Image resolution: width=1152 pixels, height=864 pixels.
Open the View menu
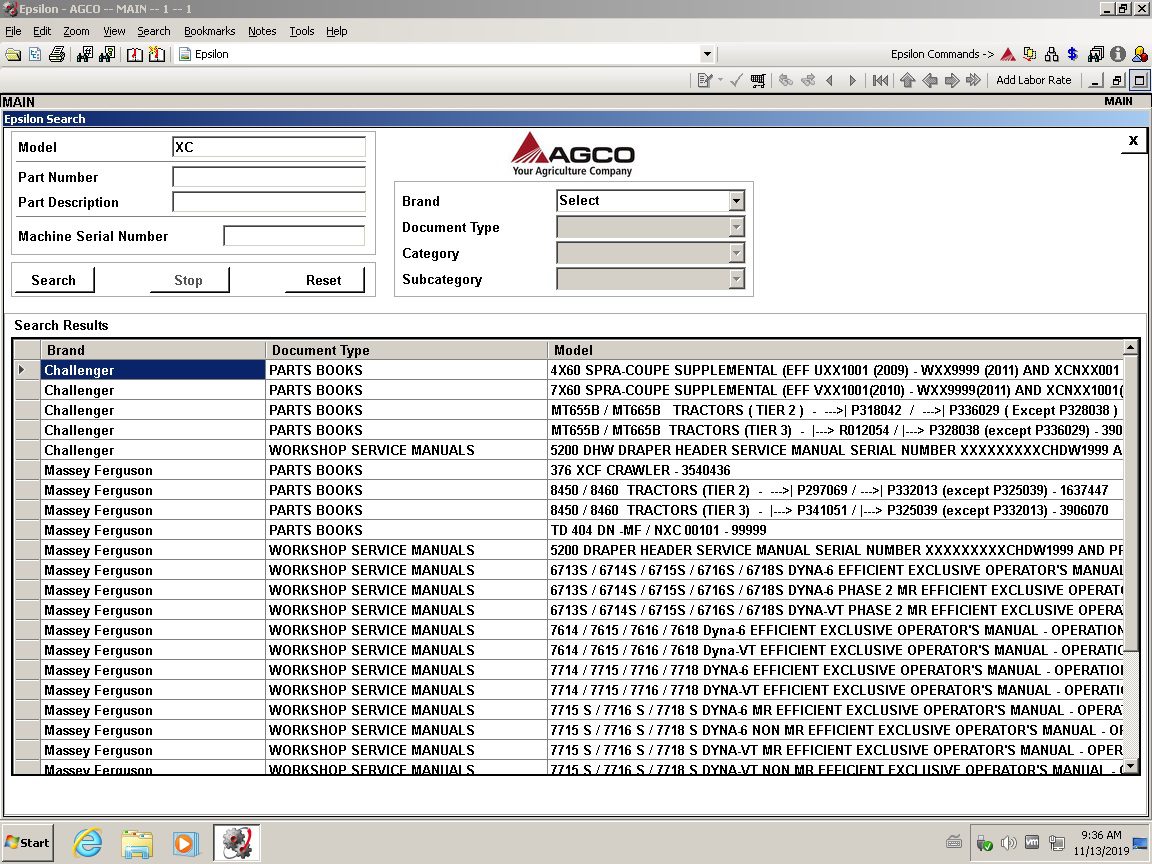(114, 31)
